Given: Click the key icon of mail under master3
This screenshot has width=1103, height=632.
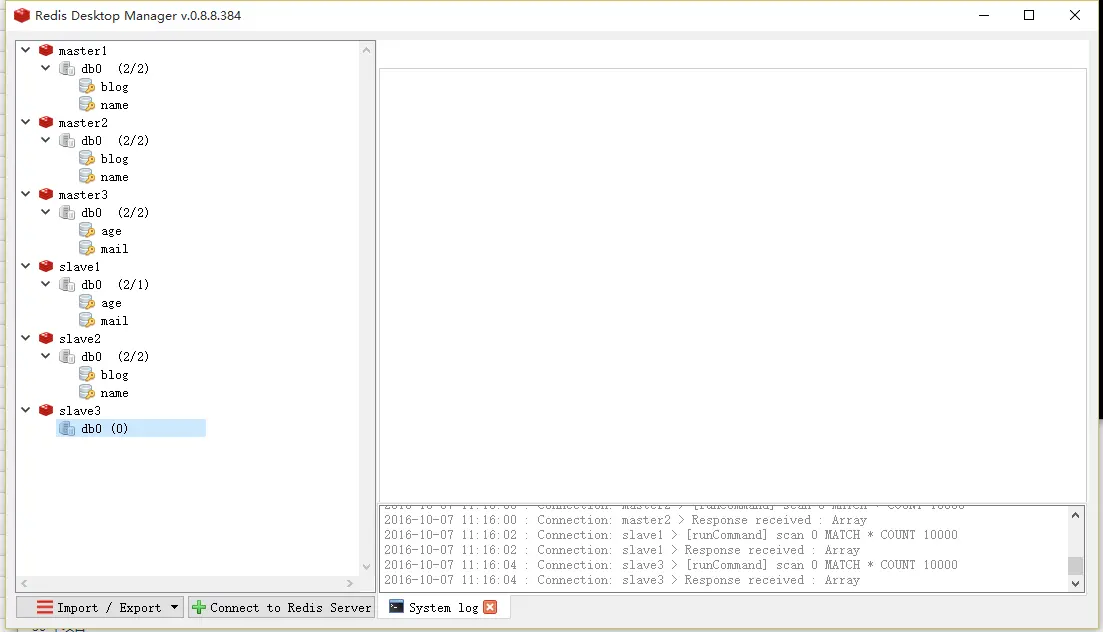Looking at the screenshot, I should 87,248.
